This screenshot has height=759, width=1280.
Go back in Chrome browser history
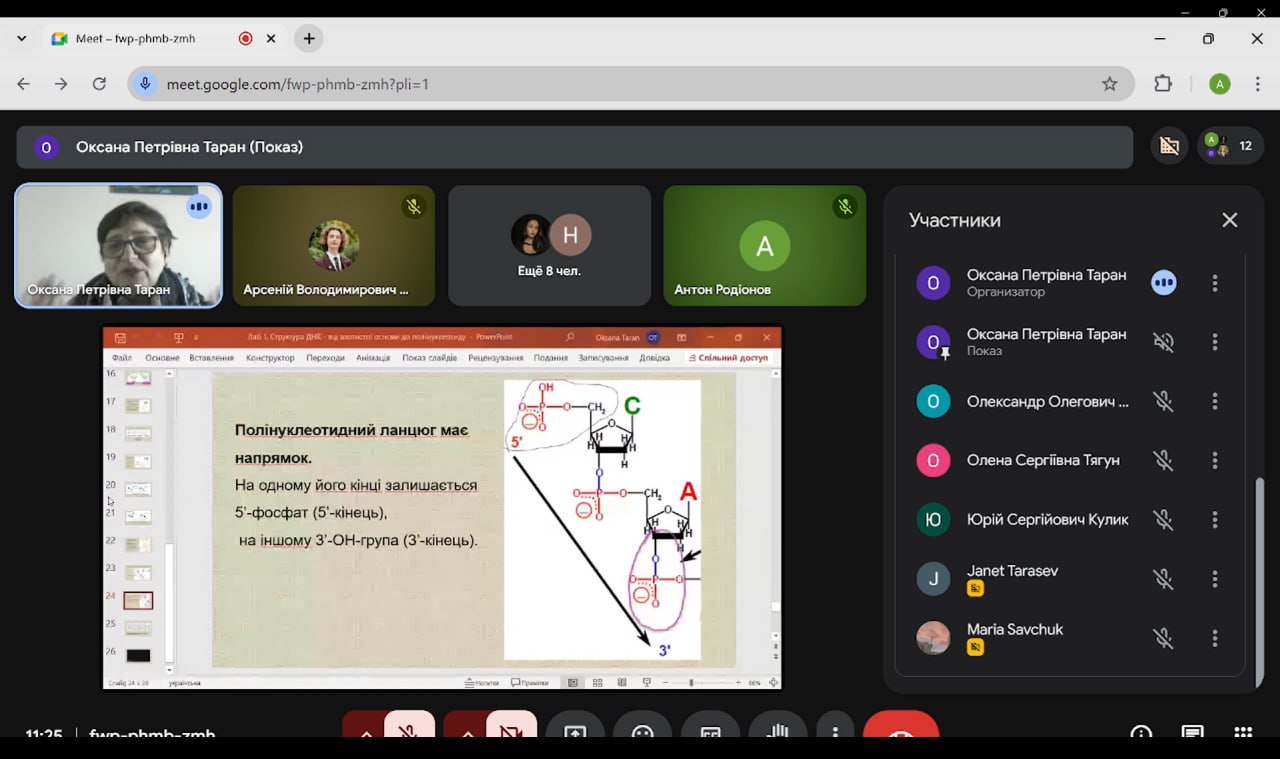pyautogui.click(x=24, y=84)
